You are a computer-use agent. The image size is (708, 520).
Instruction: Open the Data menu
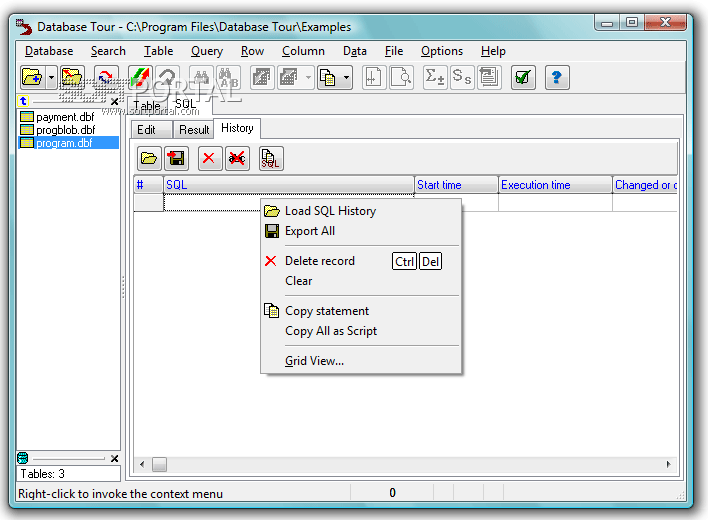click(x=354, y=51)
